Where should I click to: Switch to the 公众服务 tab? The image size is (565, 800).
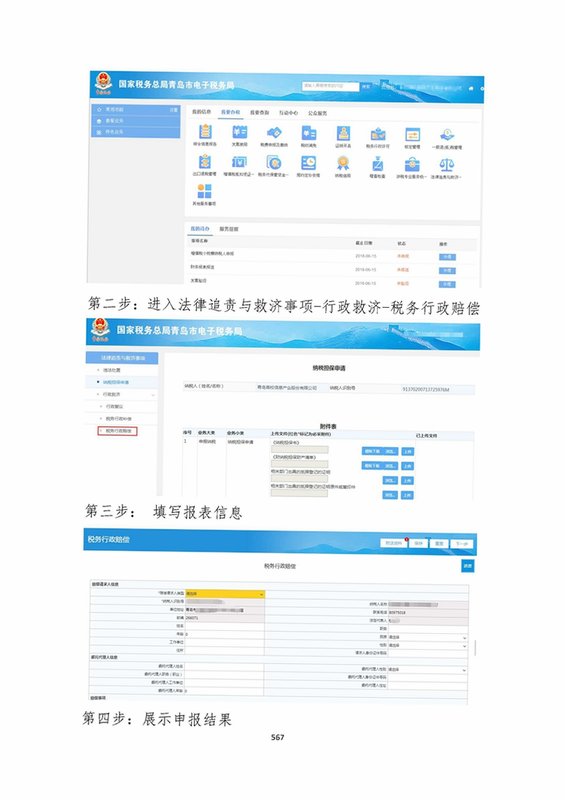317,113
